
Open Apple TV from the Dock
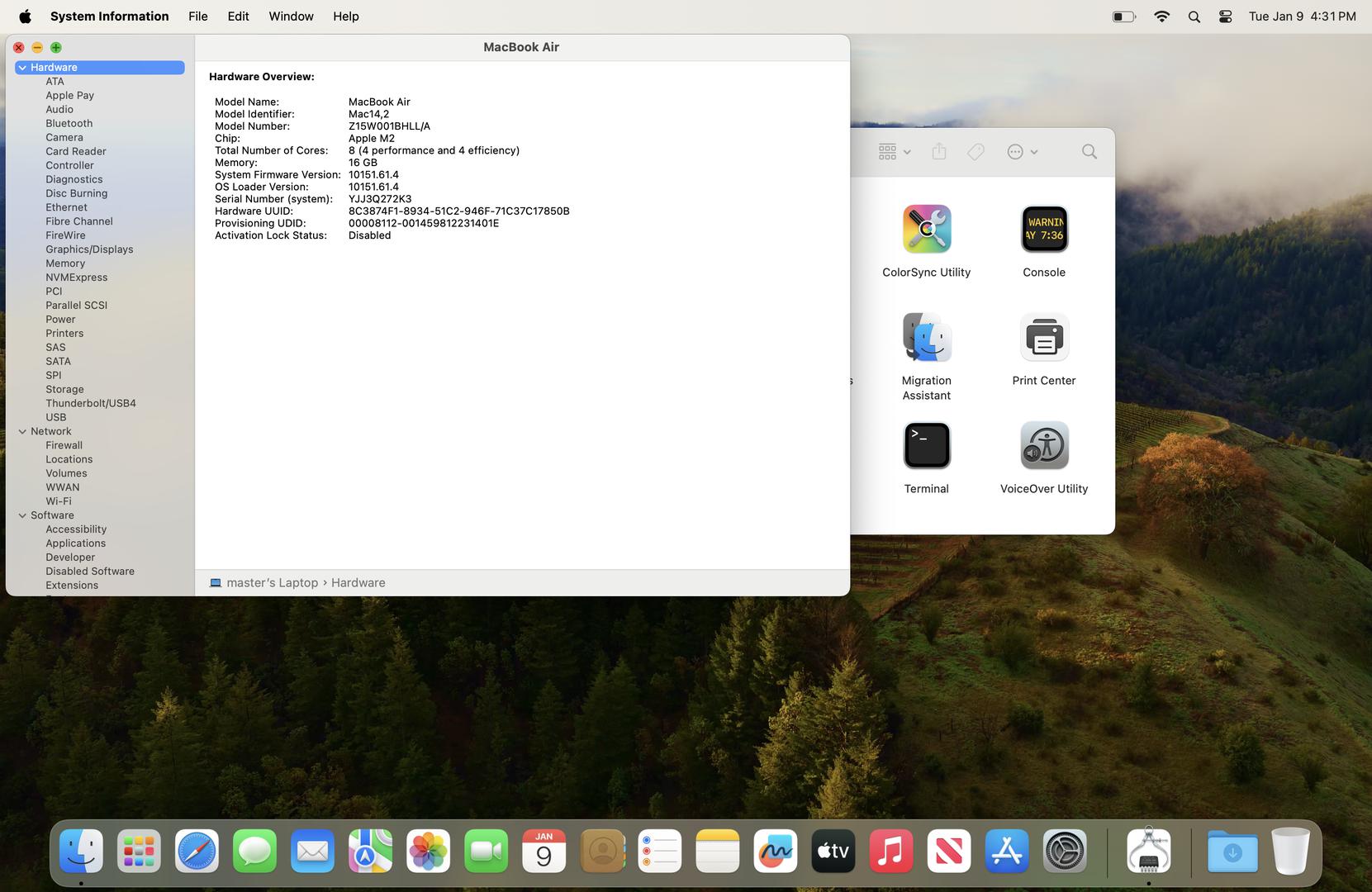click(x=833, y=851)
